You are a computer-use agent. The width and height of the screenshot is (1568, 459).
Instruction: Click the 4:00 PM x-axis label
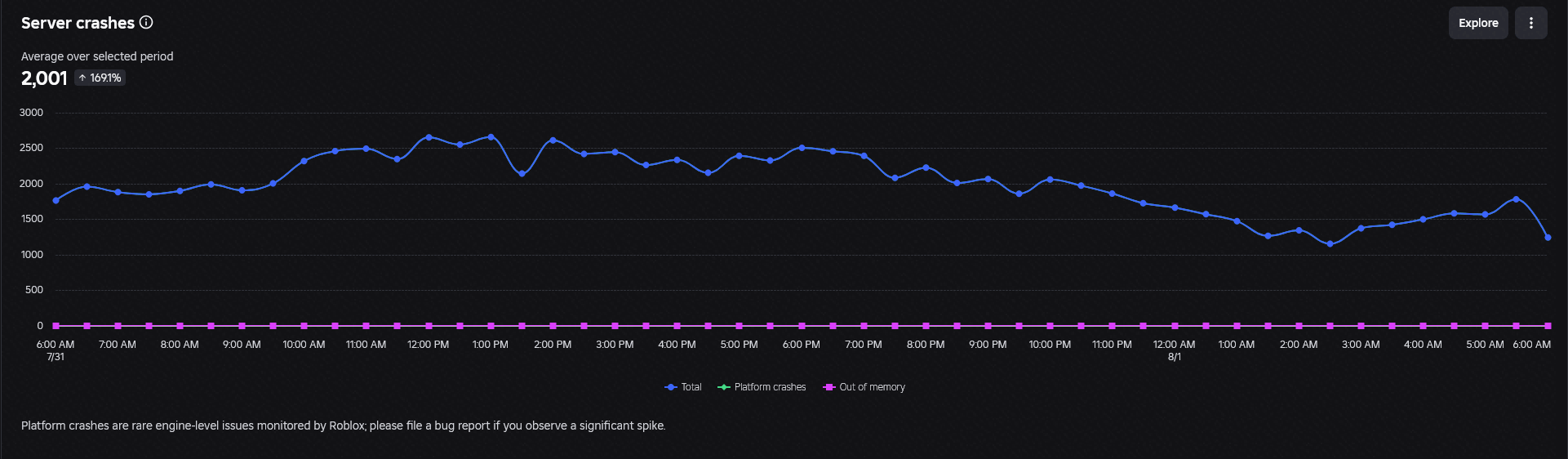pos(677,345)
